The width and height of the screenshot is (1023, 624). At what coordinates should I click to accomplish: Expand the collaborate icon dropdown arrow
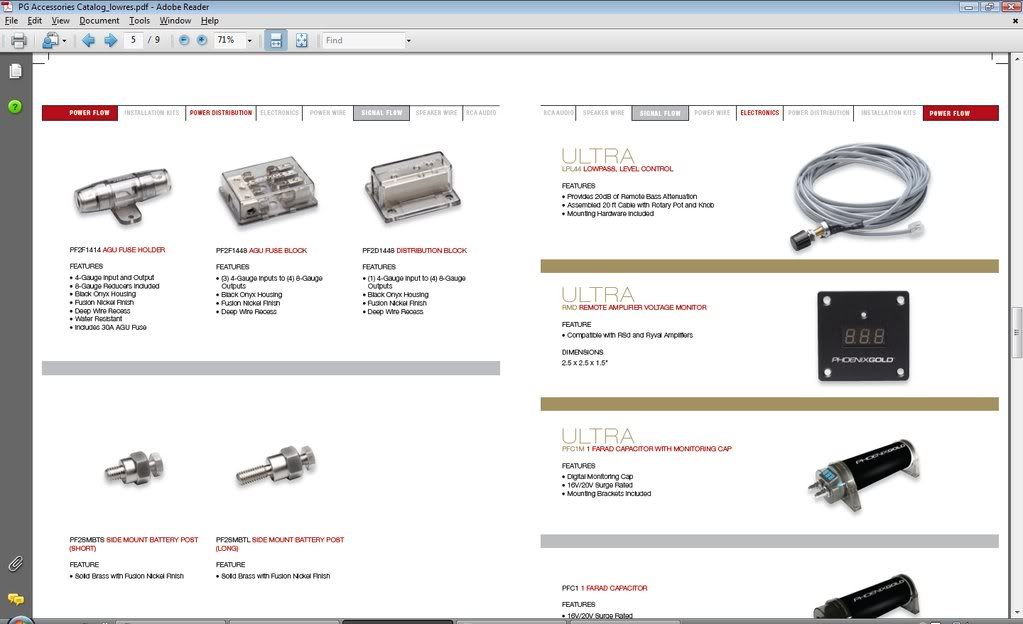pyautogui.click(x=64, y=41)
